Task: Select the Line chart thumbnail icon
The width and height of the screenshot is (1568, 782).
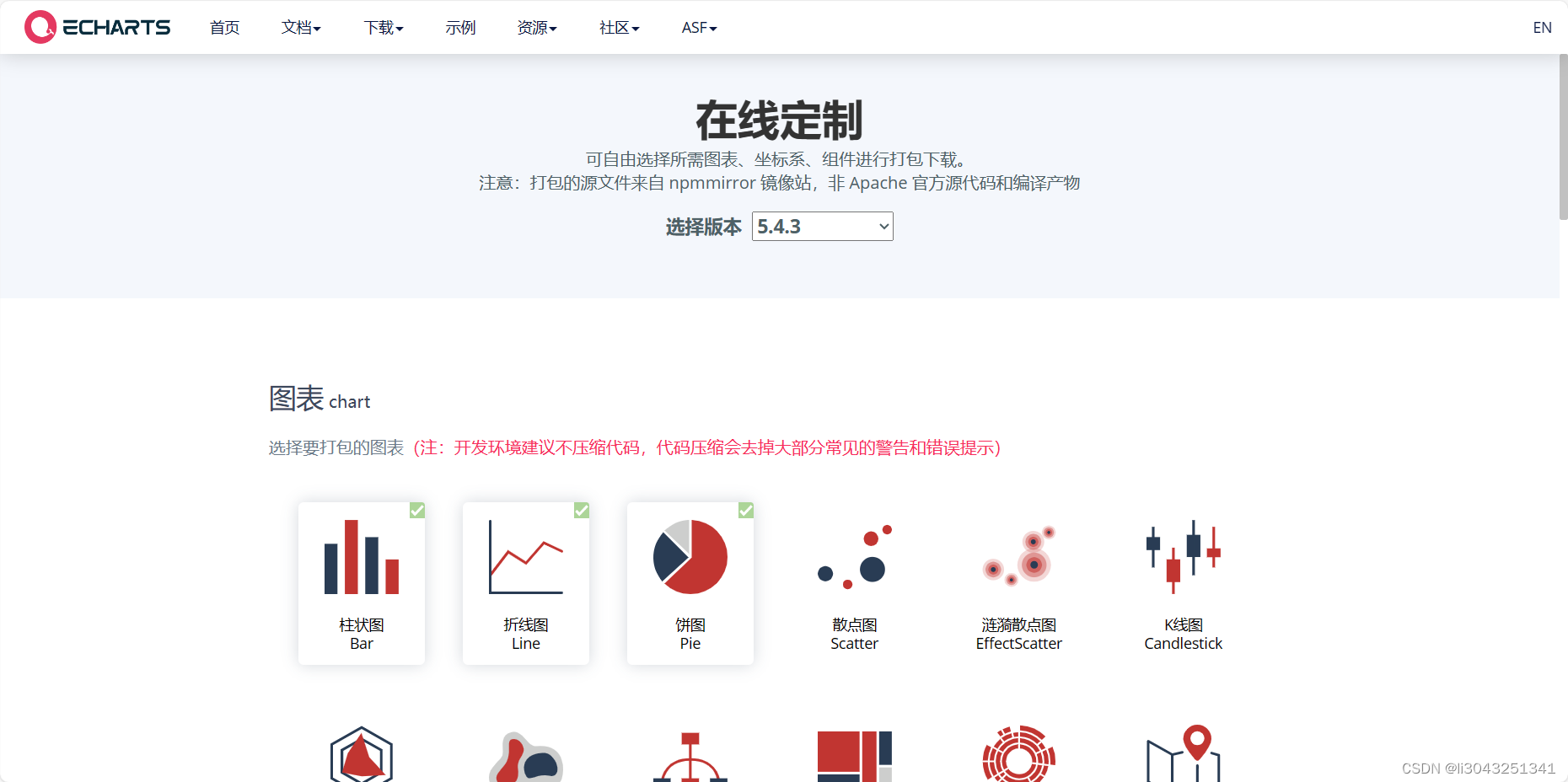Action: click(x=525, y=556)
